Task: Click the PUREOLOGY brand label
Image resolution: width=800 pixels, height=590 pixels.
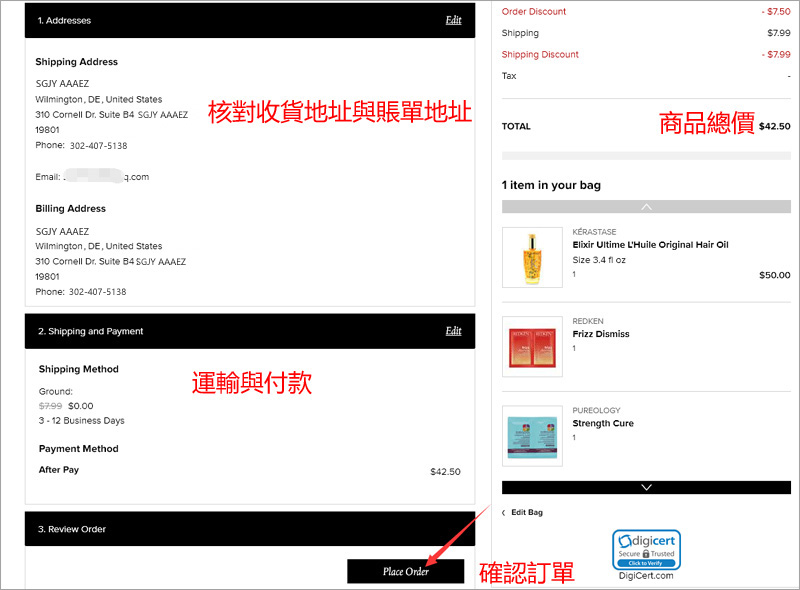Action: 596,410
